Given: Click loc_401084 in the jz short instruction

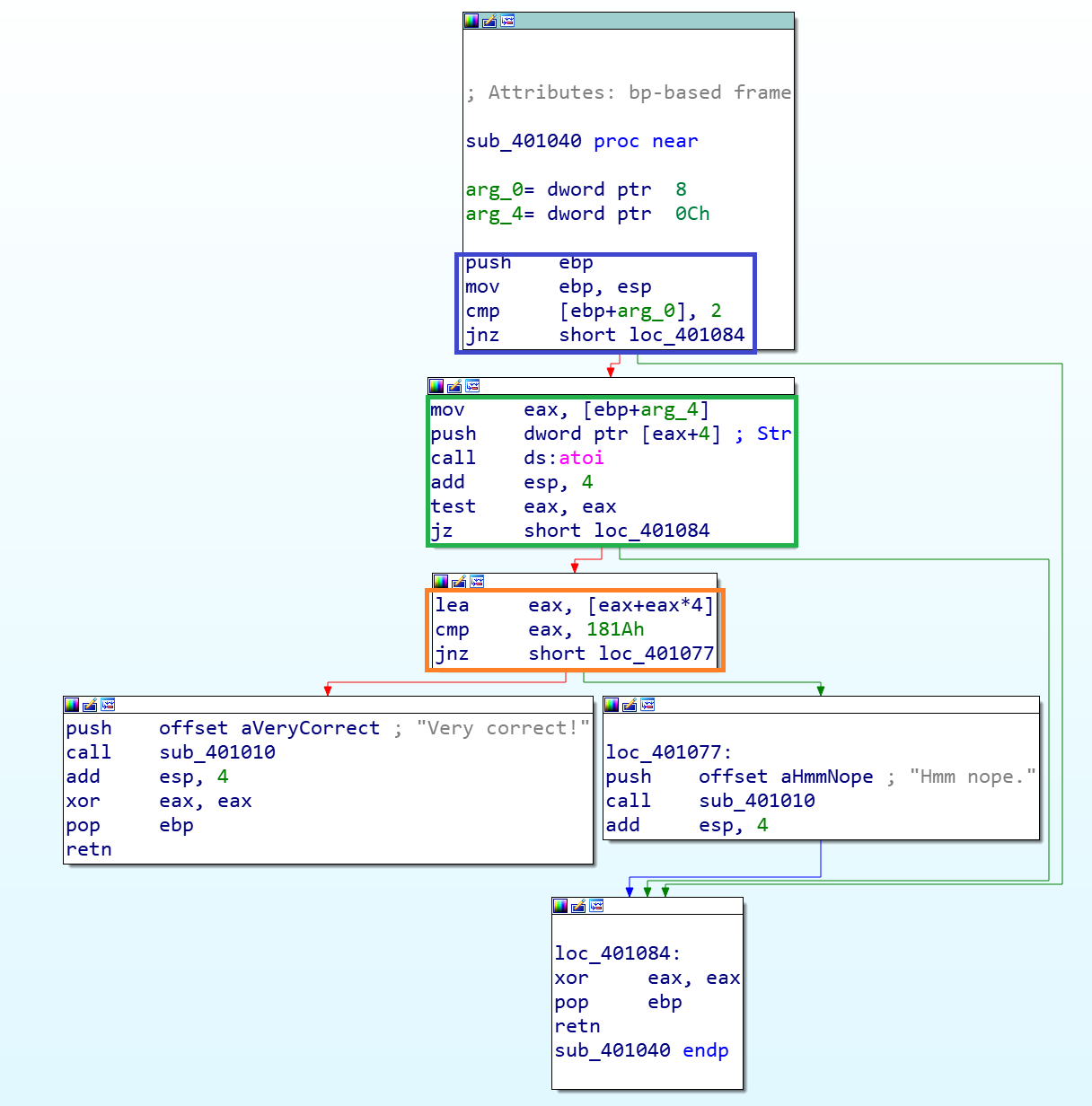Looking at the screenshot, I should click(x=651, y=531).
